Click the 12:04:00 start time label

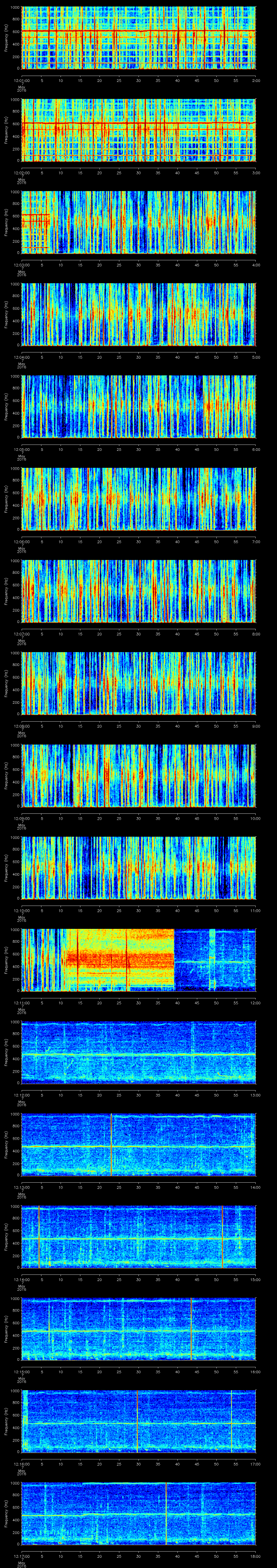pyautogui.click(x=22, y=357)
